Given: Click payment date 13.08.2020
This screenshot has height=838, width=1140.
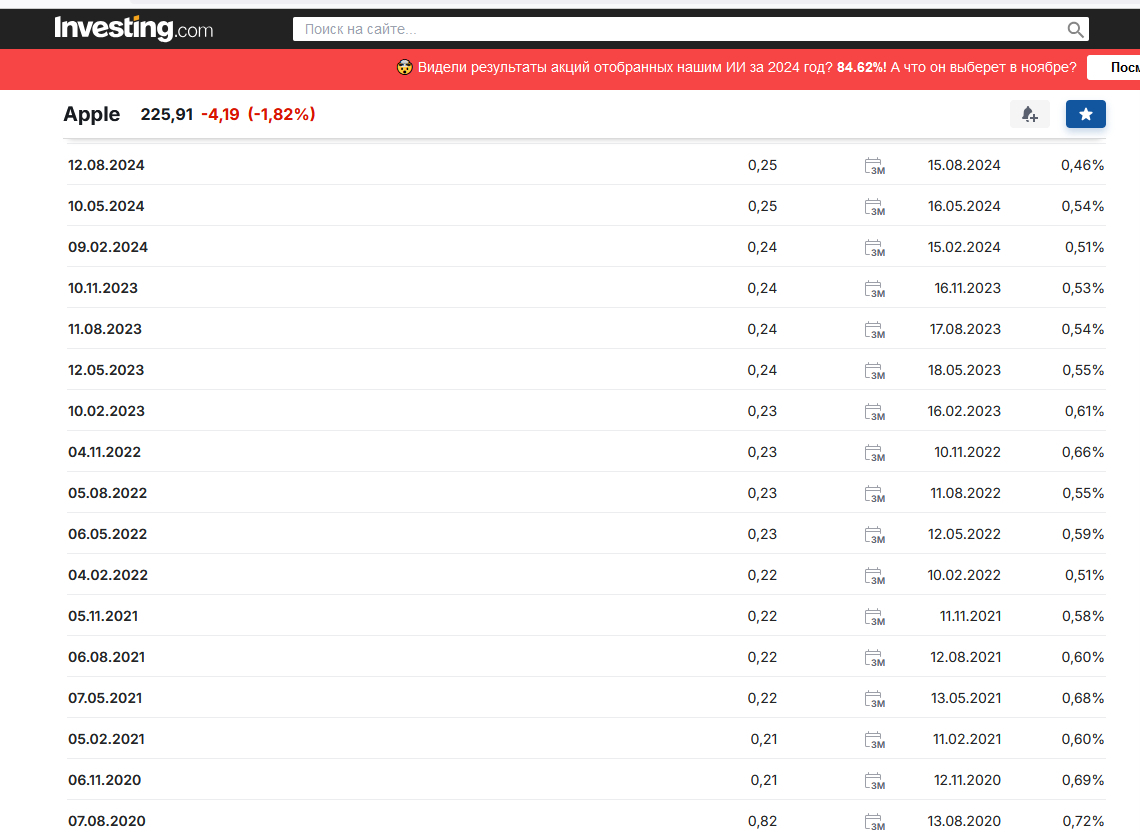Looking at the screenshot, I should click(x=964, y=821).
